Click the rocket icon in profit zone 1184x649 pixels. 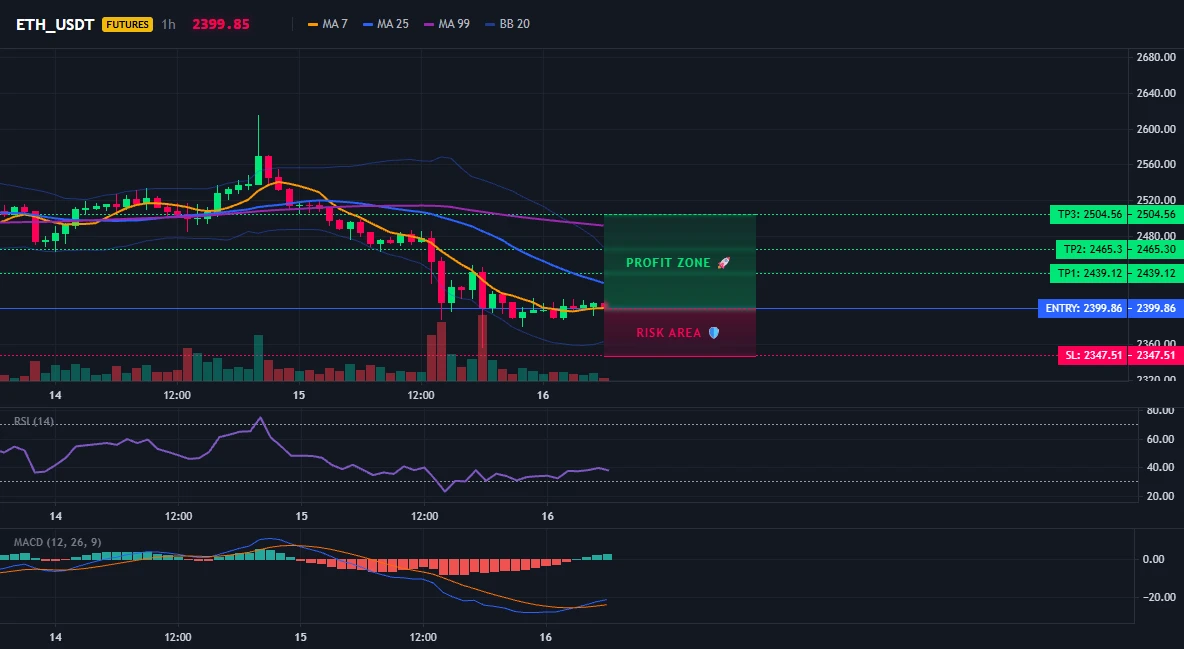(x=723, y=263)
